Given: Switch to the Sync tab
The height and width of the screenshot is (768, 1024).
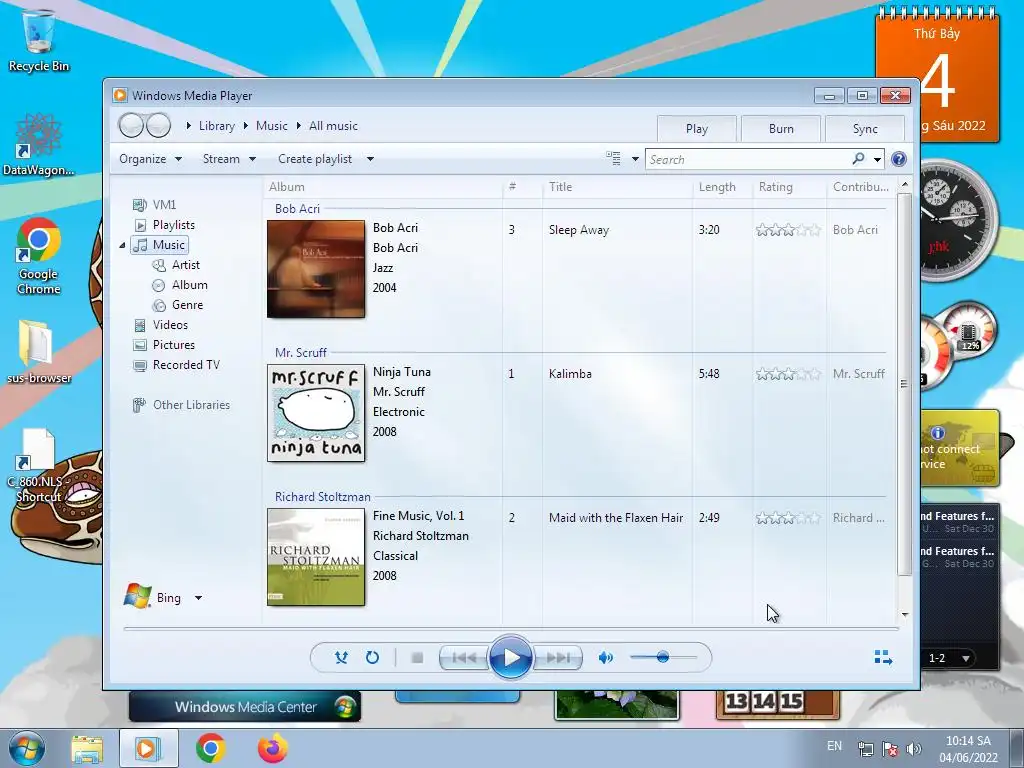Looking at the screenshot, I should [865, 129].
